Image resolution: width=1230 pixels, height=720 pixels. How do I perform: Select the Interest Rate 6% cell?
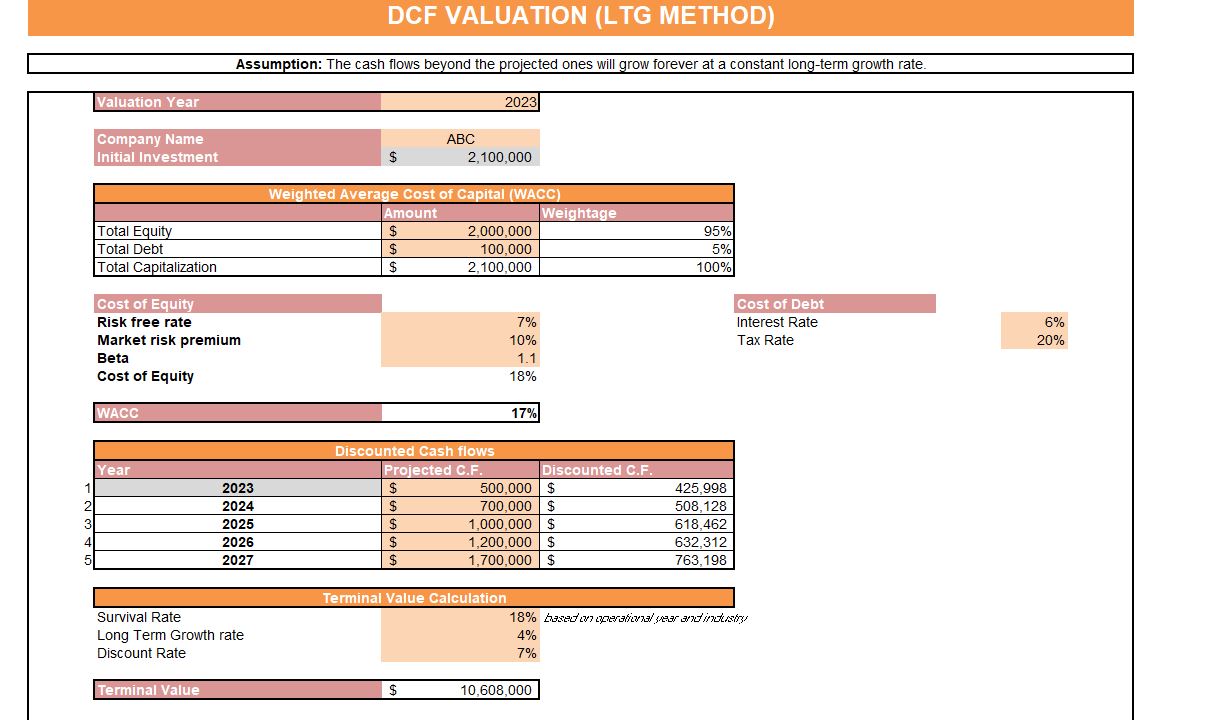coord(1035,322)
